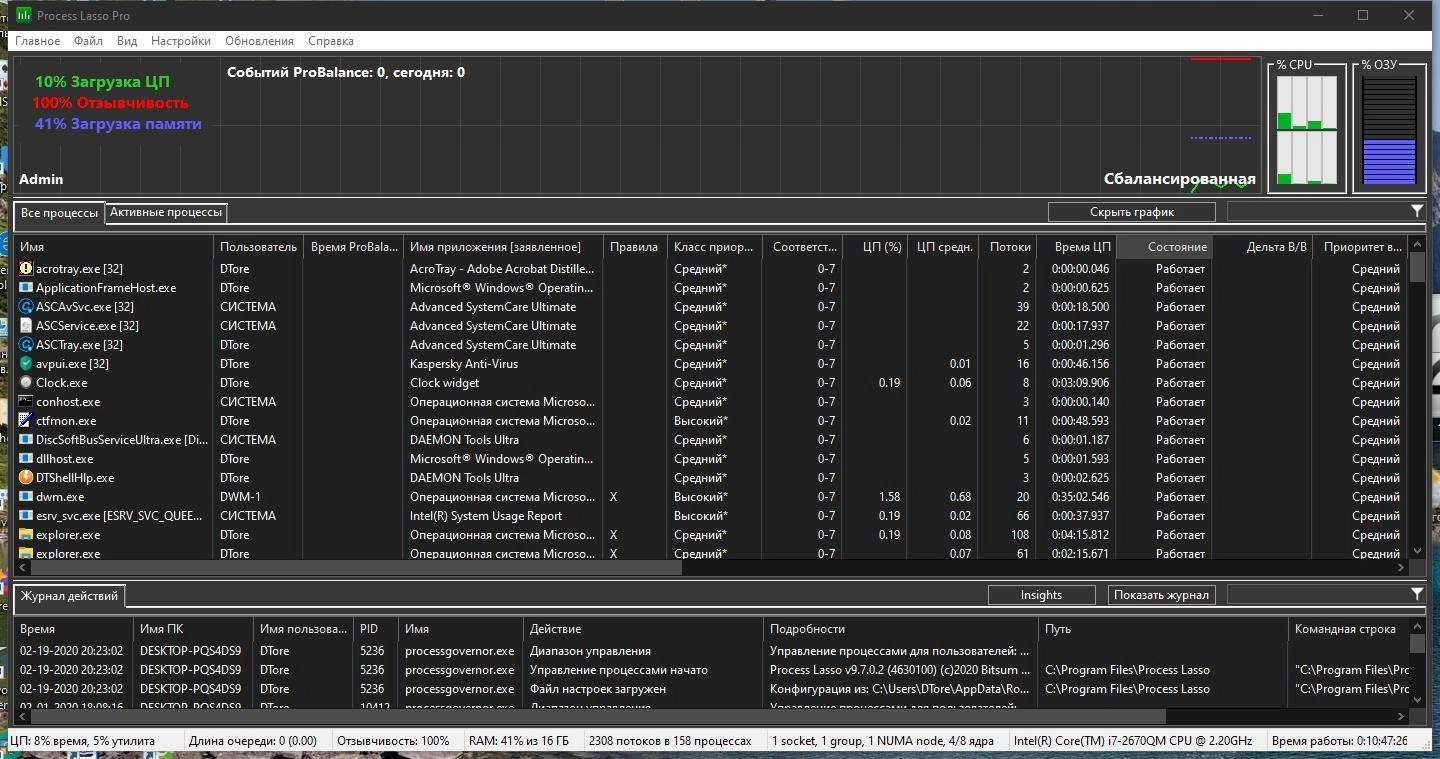
Task: Click the process list filter input field
Action: click(1317, 211)
